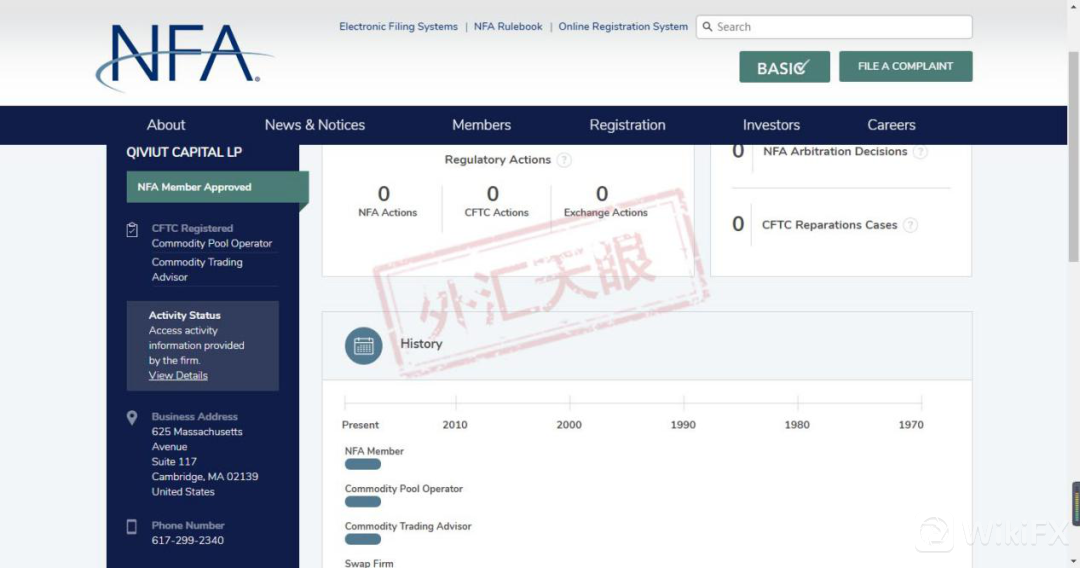1080x568 pixels.
Task: Click the CFTC Registered clipboard icon
Action: (x=132, y=230)
